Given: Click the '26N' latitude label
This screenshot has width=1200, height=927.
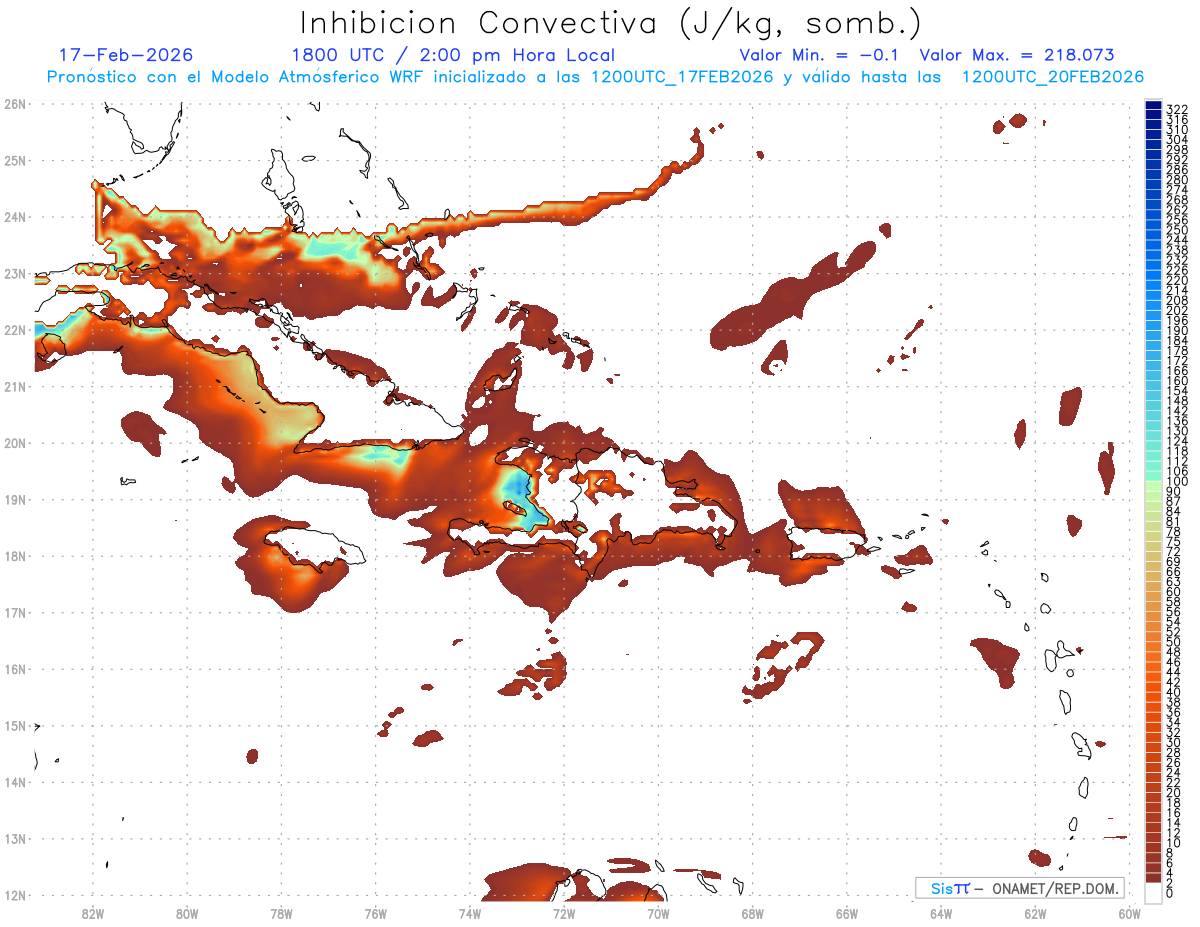Looking at the screenshot, I should click(15, 104).
